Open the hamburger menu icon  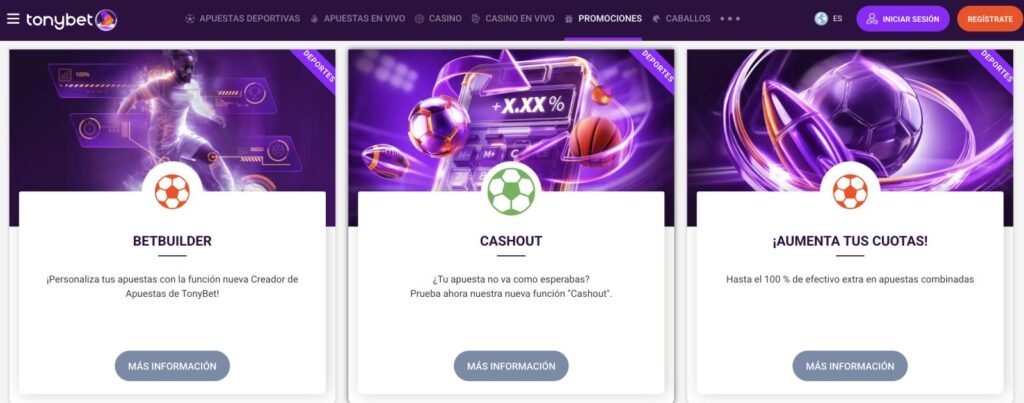click(x=13, y=18)
